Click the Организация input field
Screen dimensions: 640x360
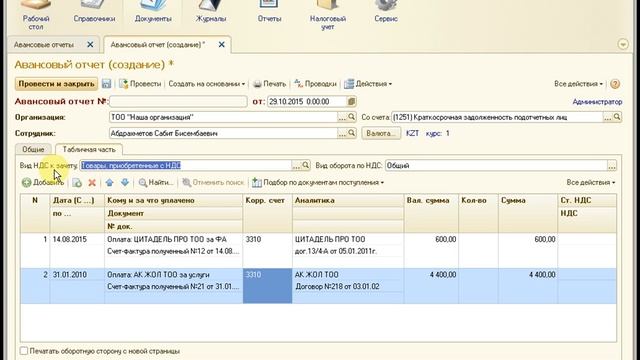point(223,117)
